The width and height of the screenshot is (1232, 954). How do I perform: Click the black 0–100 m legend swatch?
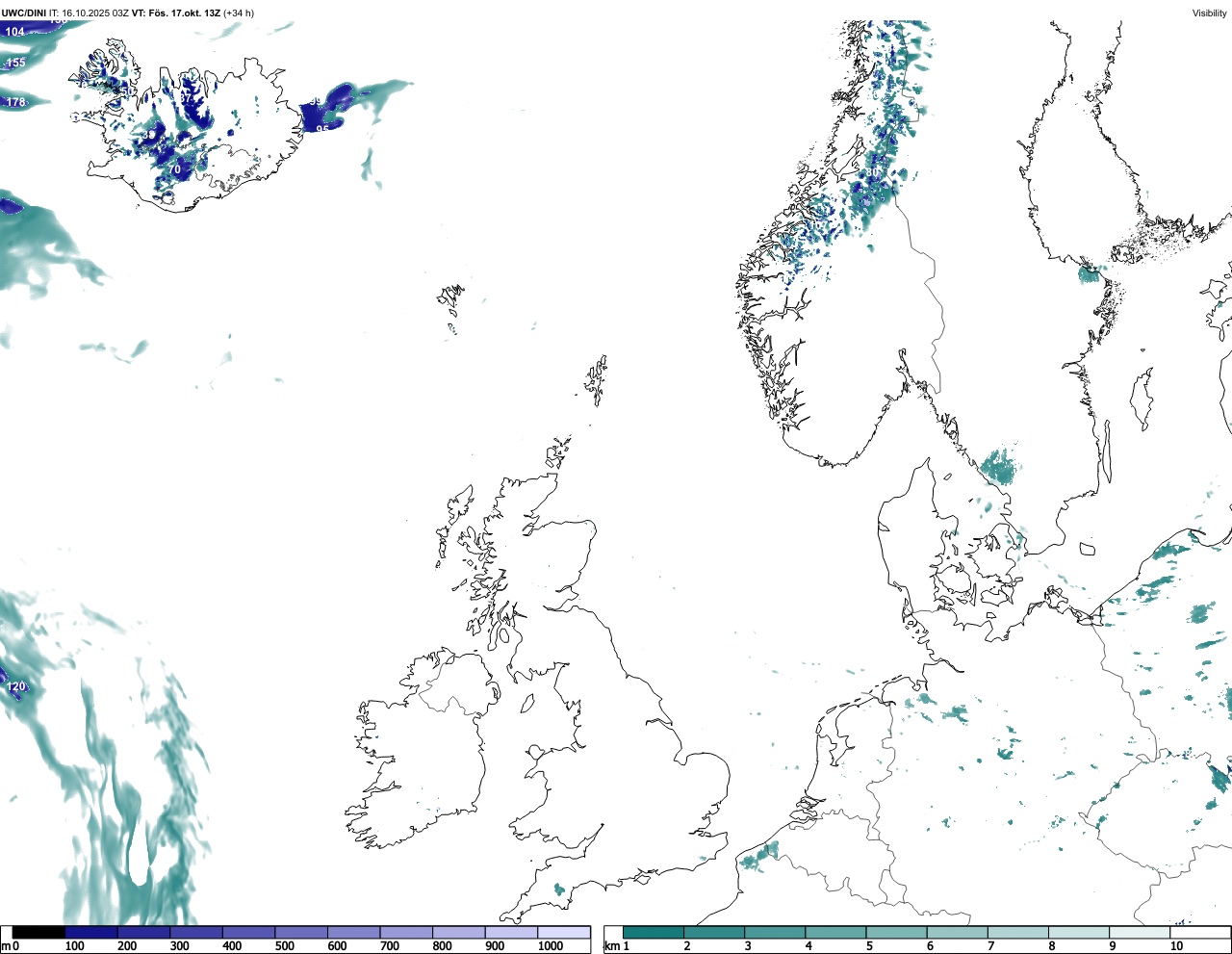click(38, 932)
